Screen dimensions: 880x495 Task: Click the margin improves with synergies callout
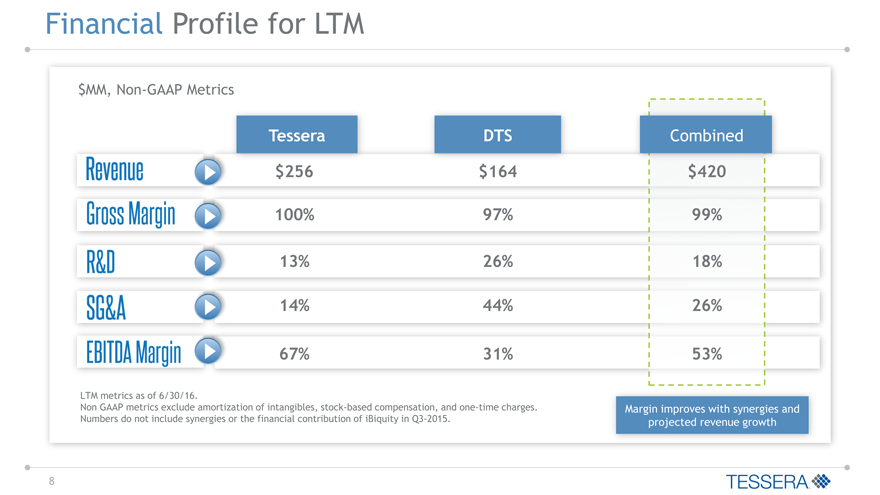tap(711, 415)
